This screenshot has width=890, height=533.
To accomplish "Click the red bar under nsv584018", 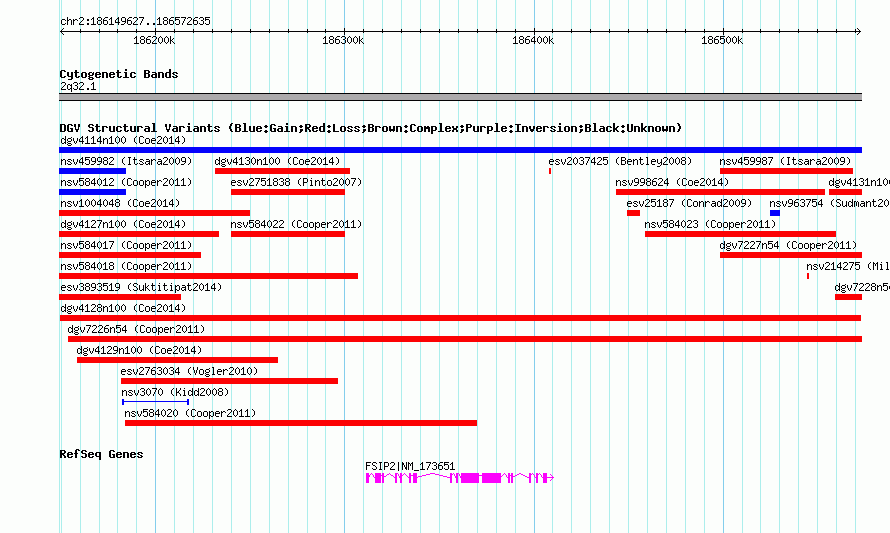I will (208, 276).
